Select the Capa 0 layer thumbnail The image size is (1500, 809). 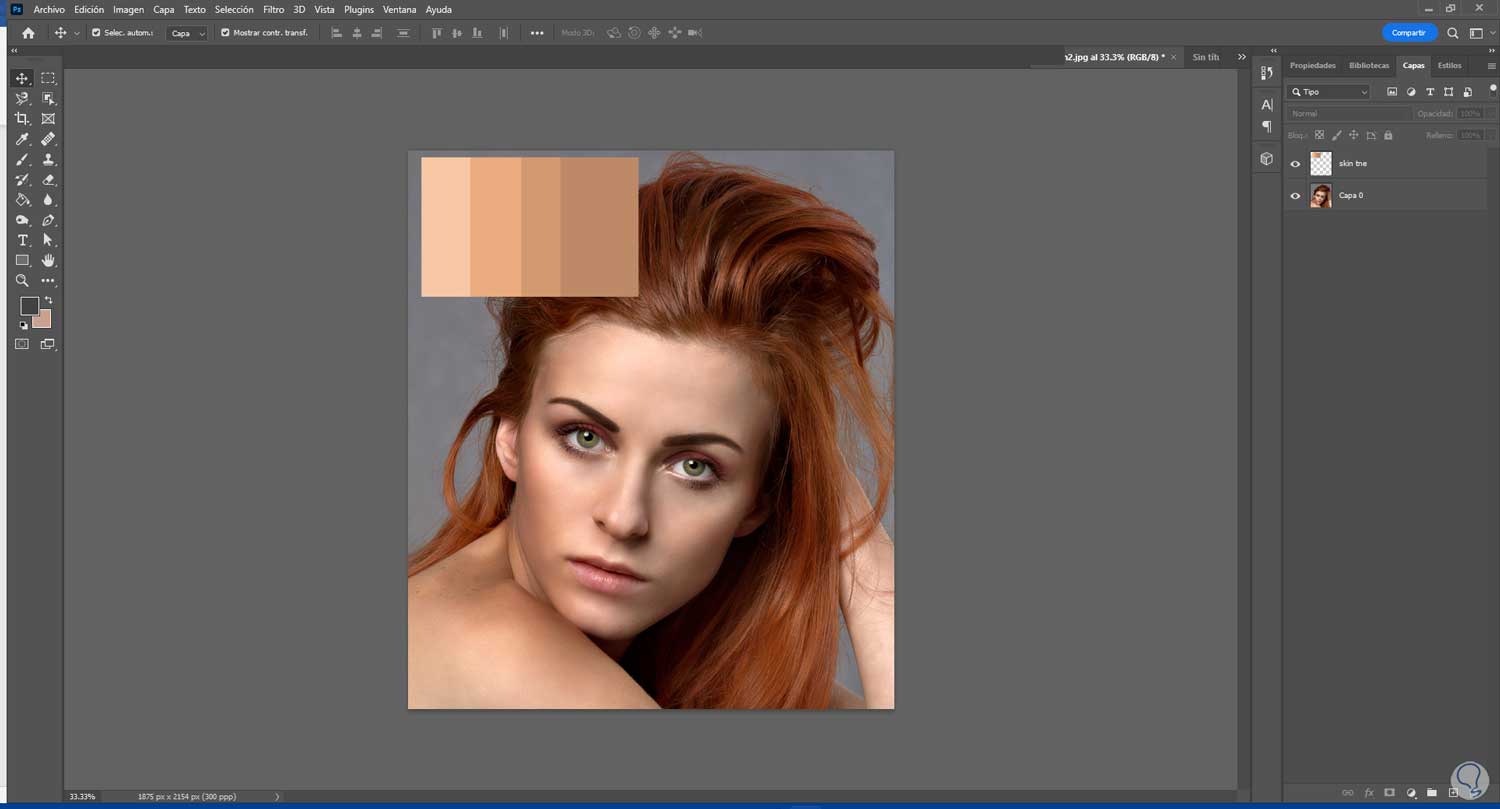pyautogui.click(x=1321, y=196)
